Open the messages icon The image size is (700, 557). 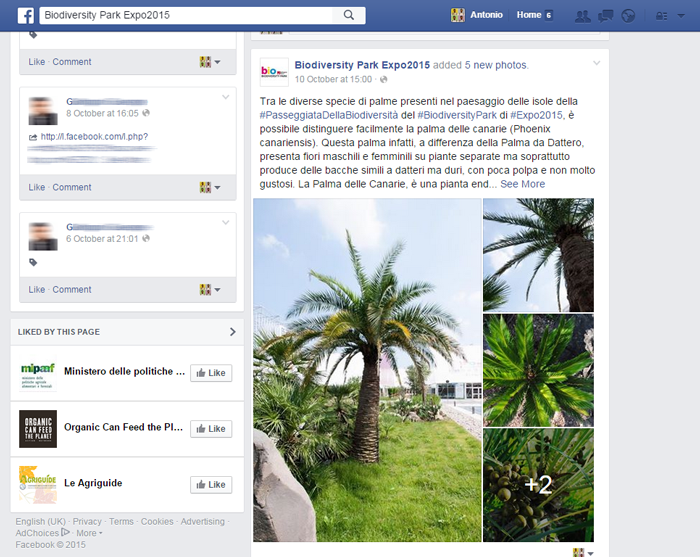pyautogui.click(x=605, y=16)
